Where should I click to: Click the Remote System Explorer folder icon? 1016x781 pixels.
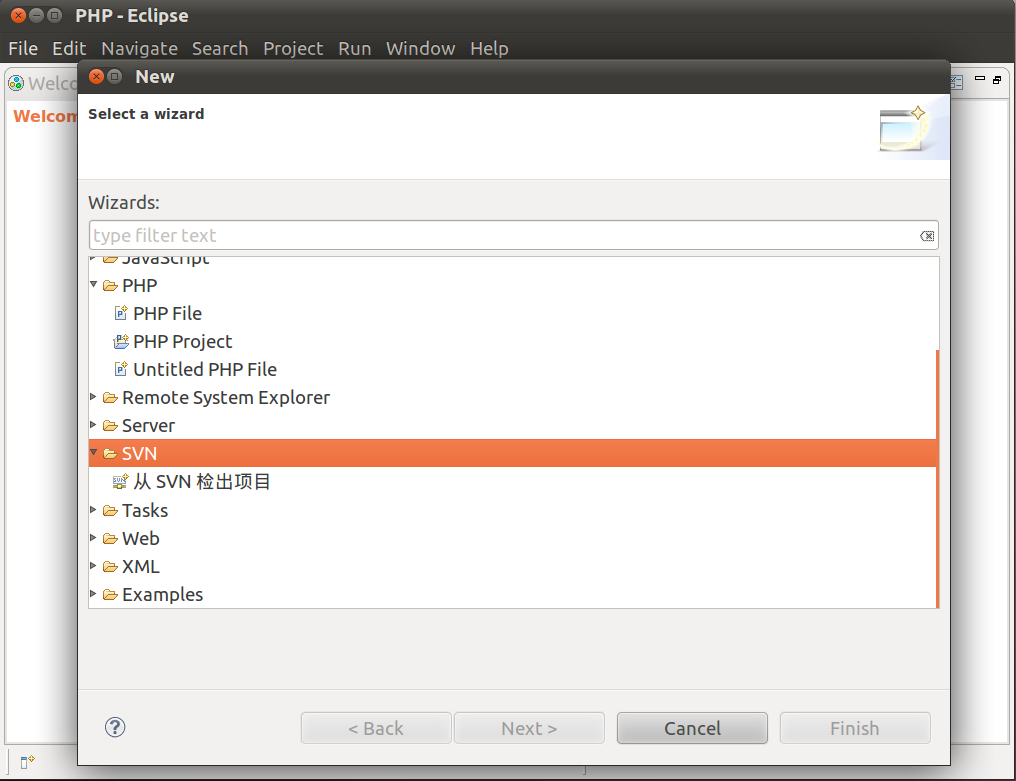(x=110, y=397)
